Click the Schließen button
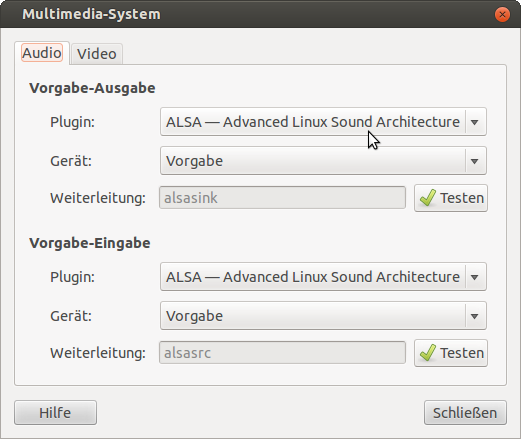 [x=465, y=413]
